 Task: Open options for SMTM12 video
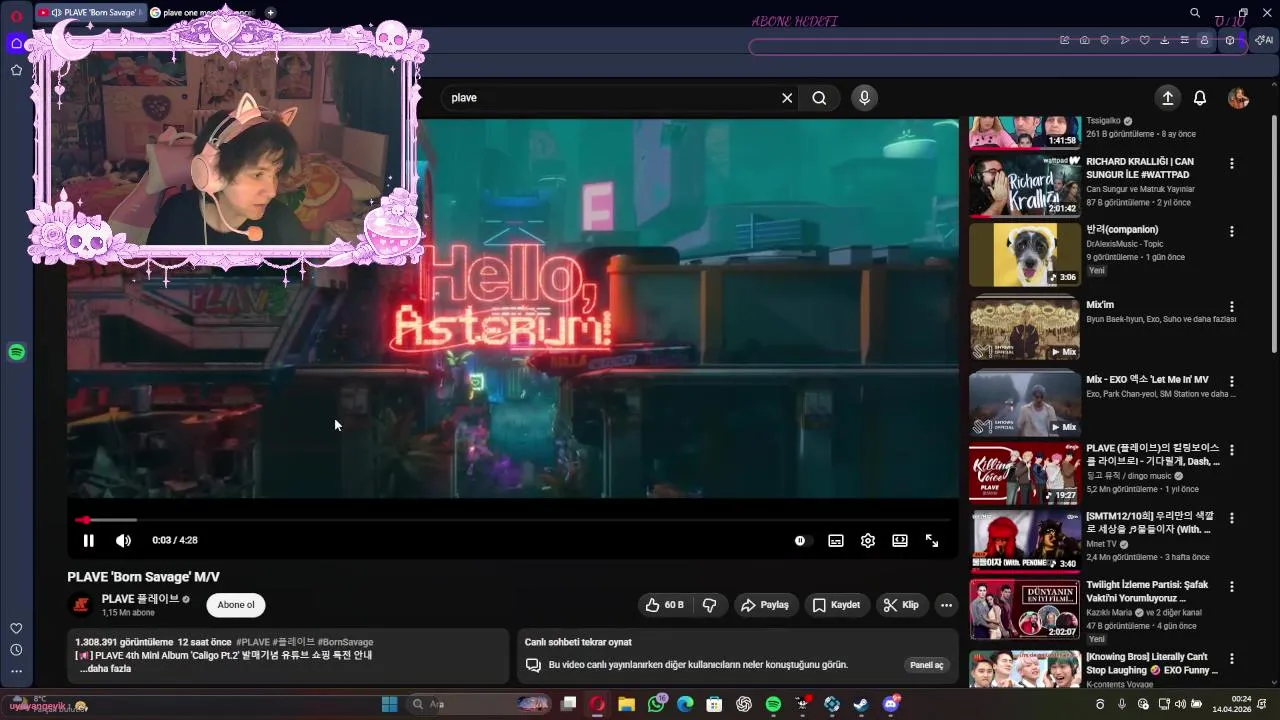coord(1232,518)
